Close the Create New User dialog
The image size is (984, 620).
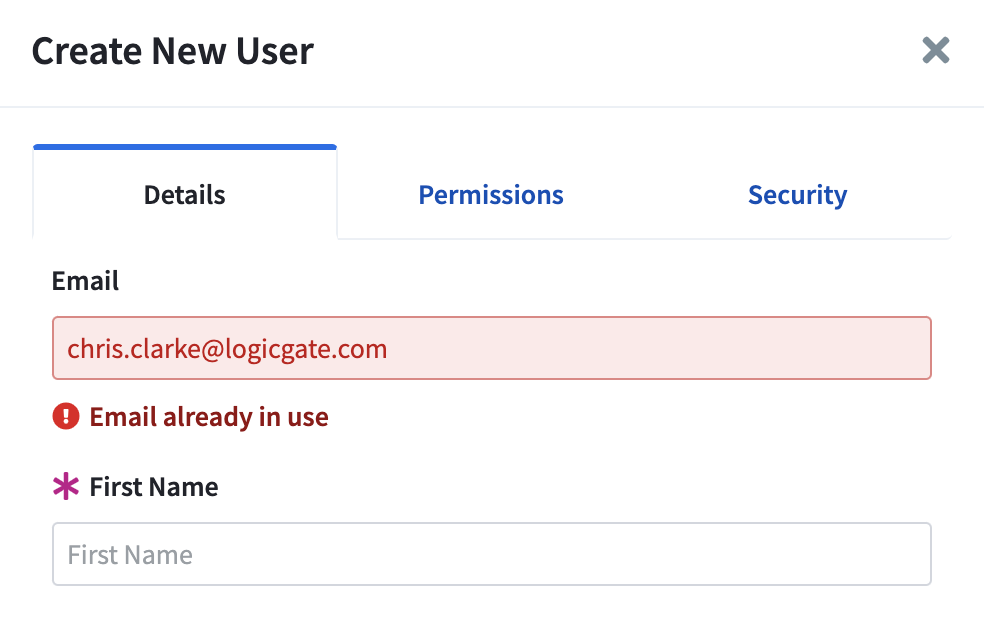(936, 50)
